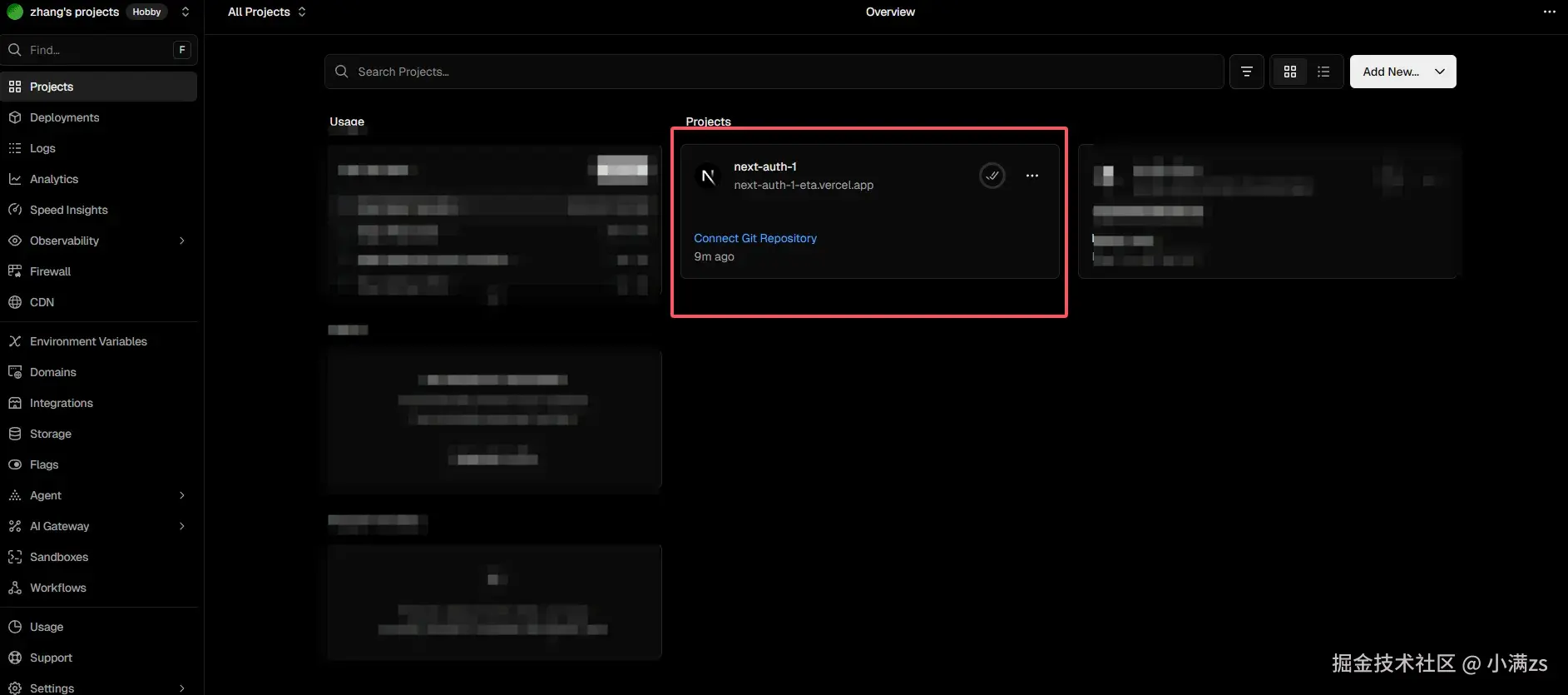Open Speed Insights page

coord(99,210)
